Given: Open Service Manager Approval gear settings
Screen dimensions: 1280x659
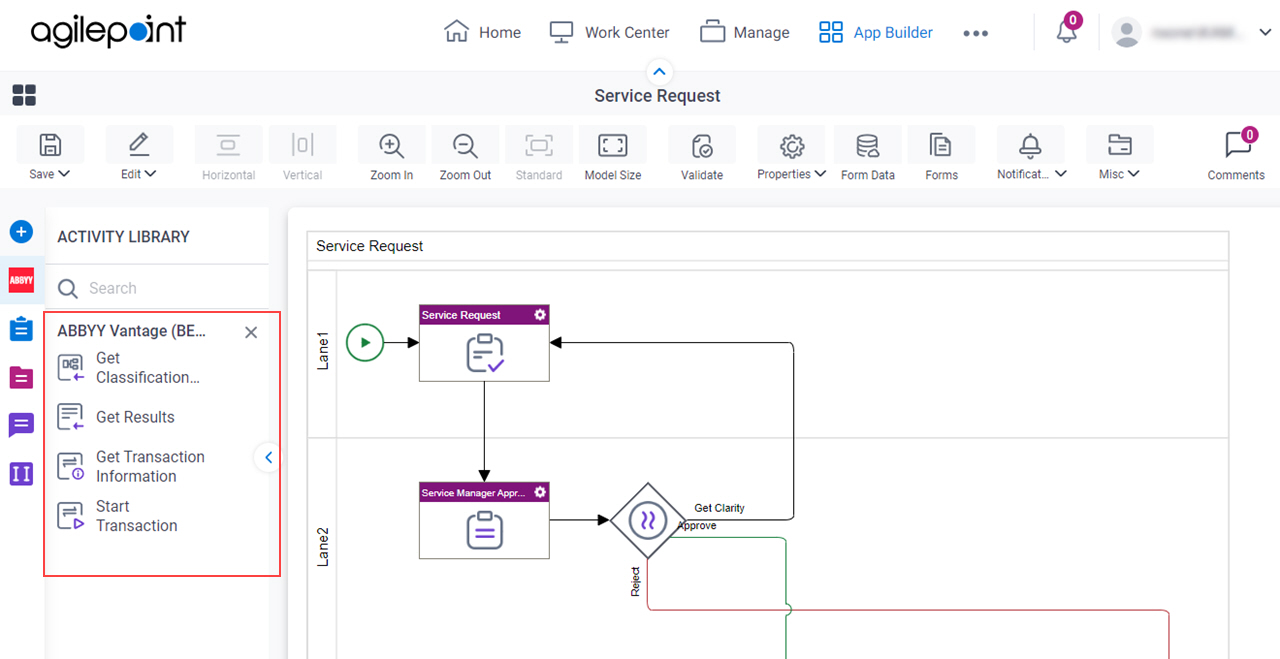Looking at the screenshot, I should tap(540, 492).
